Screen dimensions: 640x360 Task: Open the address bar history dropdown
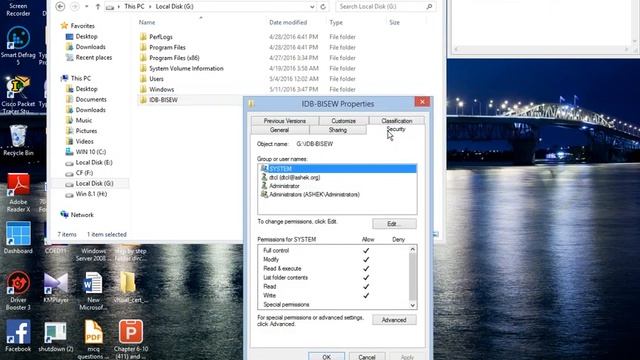point(312,7)
